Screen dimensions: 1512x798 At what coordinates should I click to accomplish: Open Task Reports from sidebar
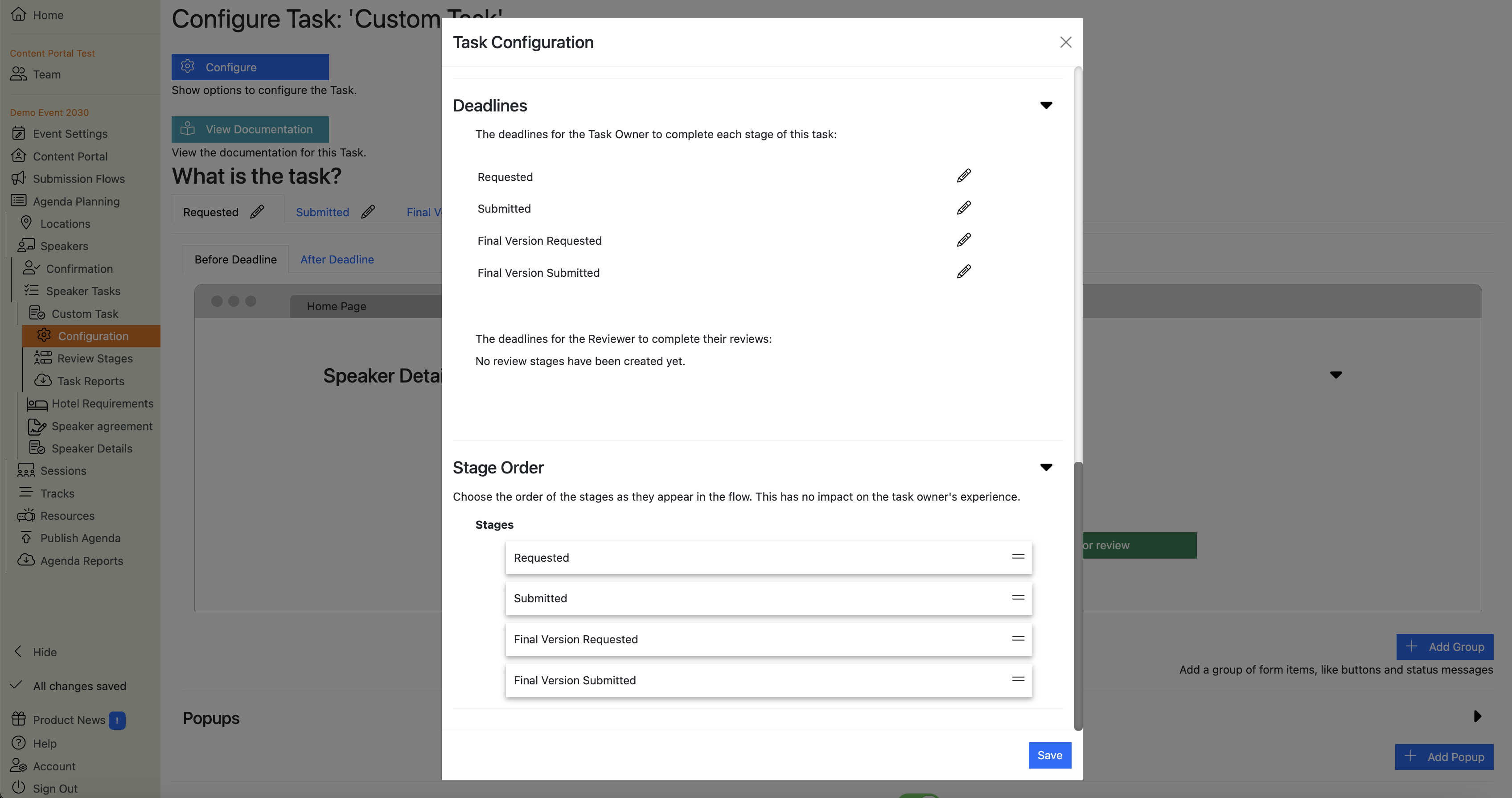90,381
